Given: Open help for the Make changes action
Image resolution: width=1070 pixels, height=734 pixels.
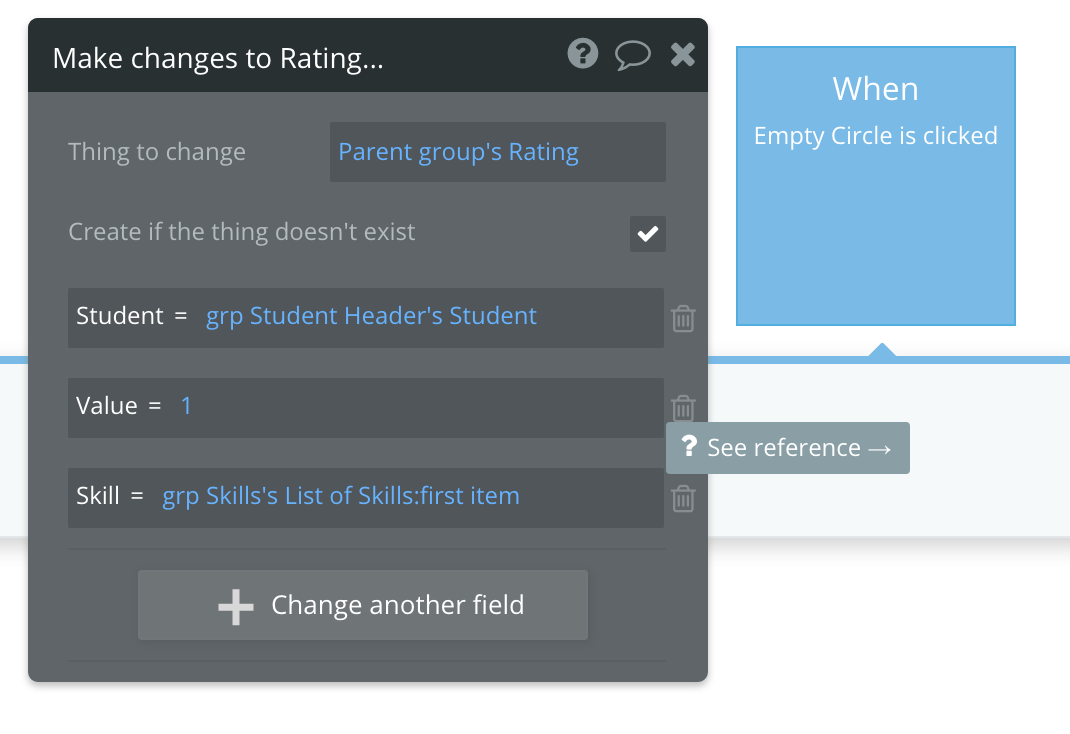Looking at the screenshot, I should click(582, 54).
